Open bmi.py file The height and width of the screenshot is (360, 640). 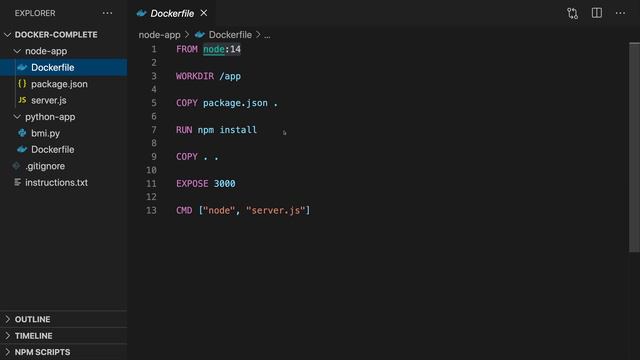point(64,133)
